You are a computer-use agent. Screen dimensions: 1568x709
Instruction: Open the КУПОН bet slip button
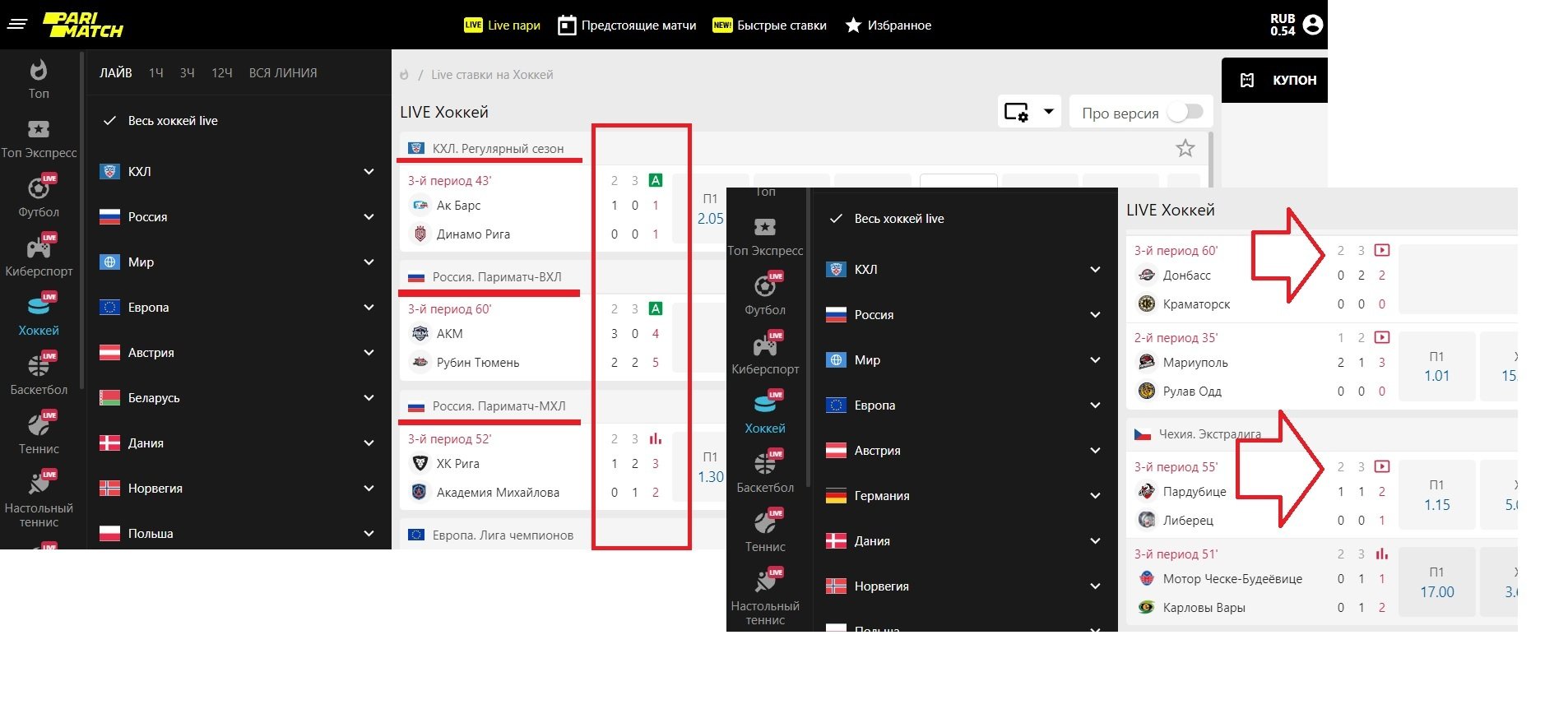1274,80
